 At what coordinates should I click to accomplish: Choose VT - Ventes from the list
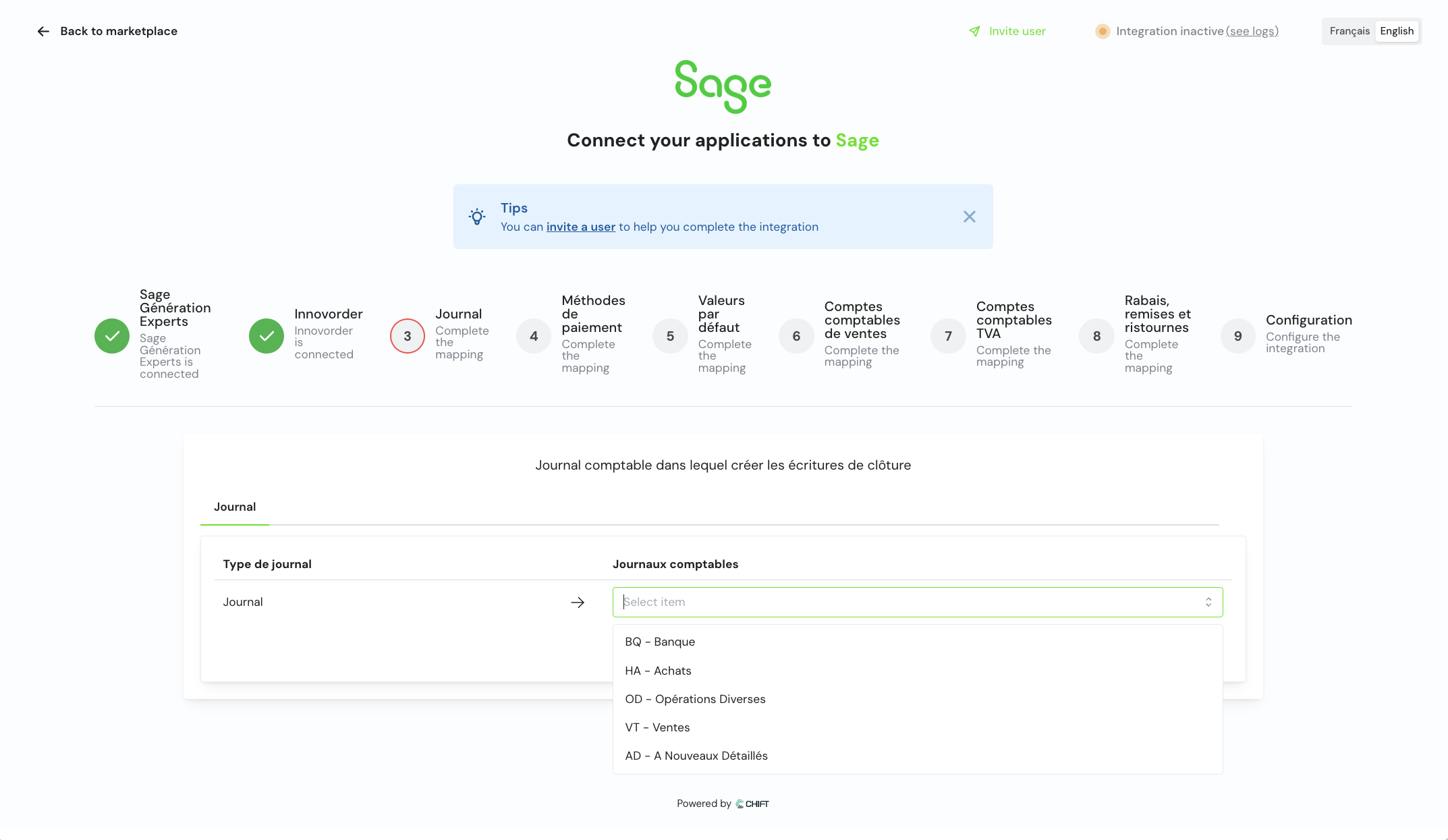coord(918,727)
